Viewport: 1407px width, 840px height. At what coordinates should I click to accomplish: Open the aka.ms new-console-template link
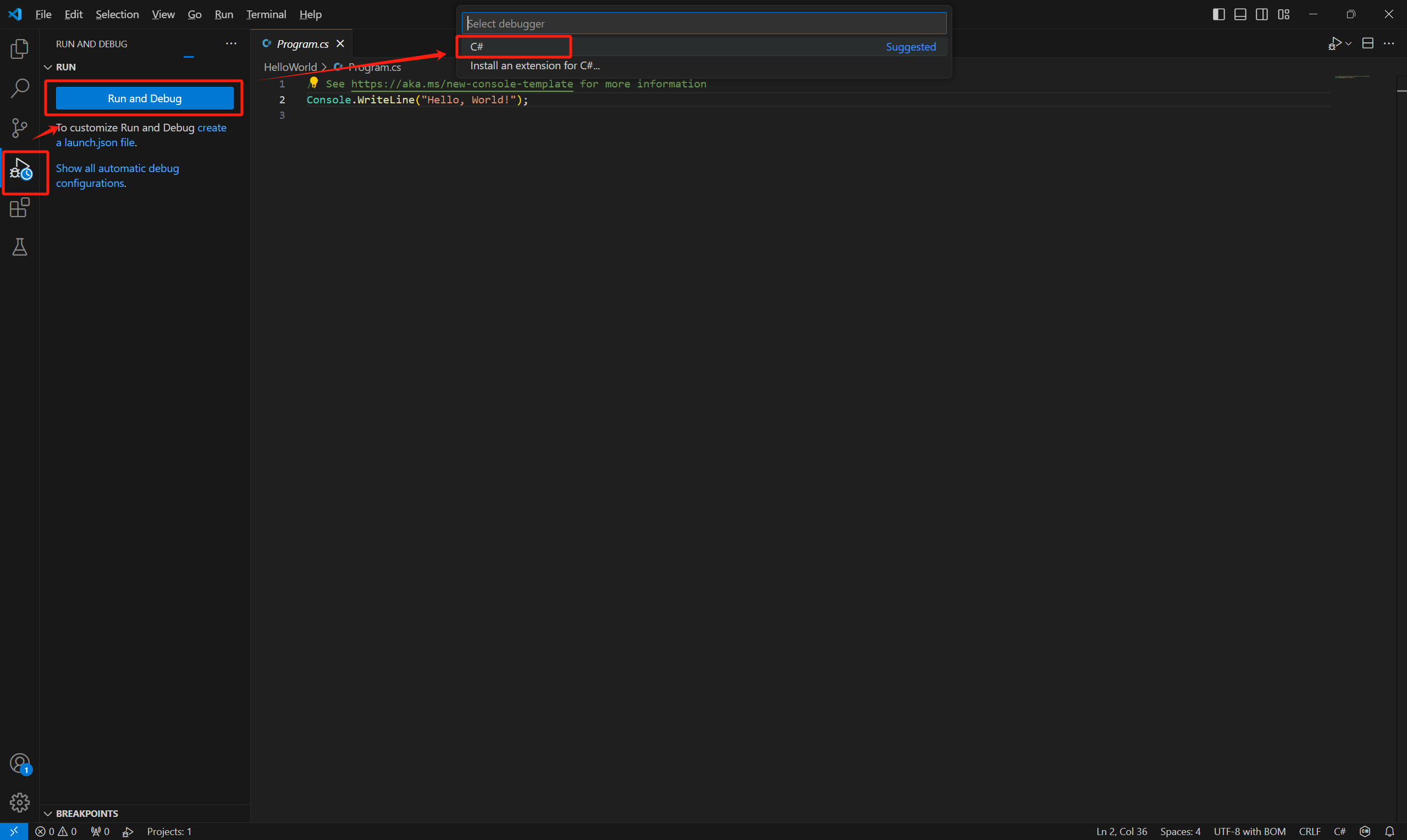462,84
